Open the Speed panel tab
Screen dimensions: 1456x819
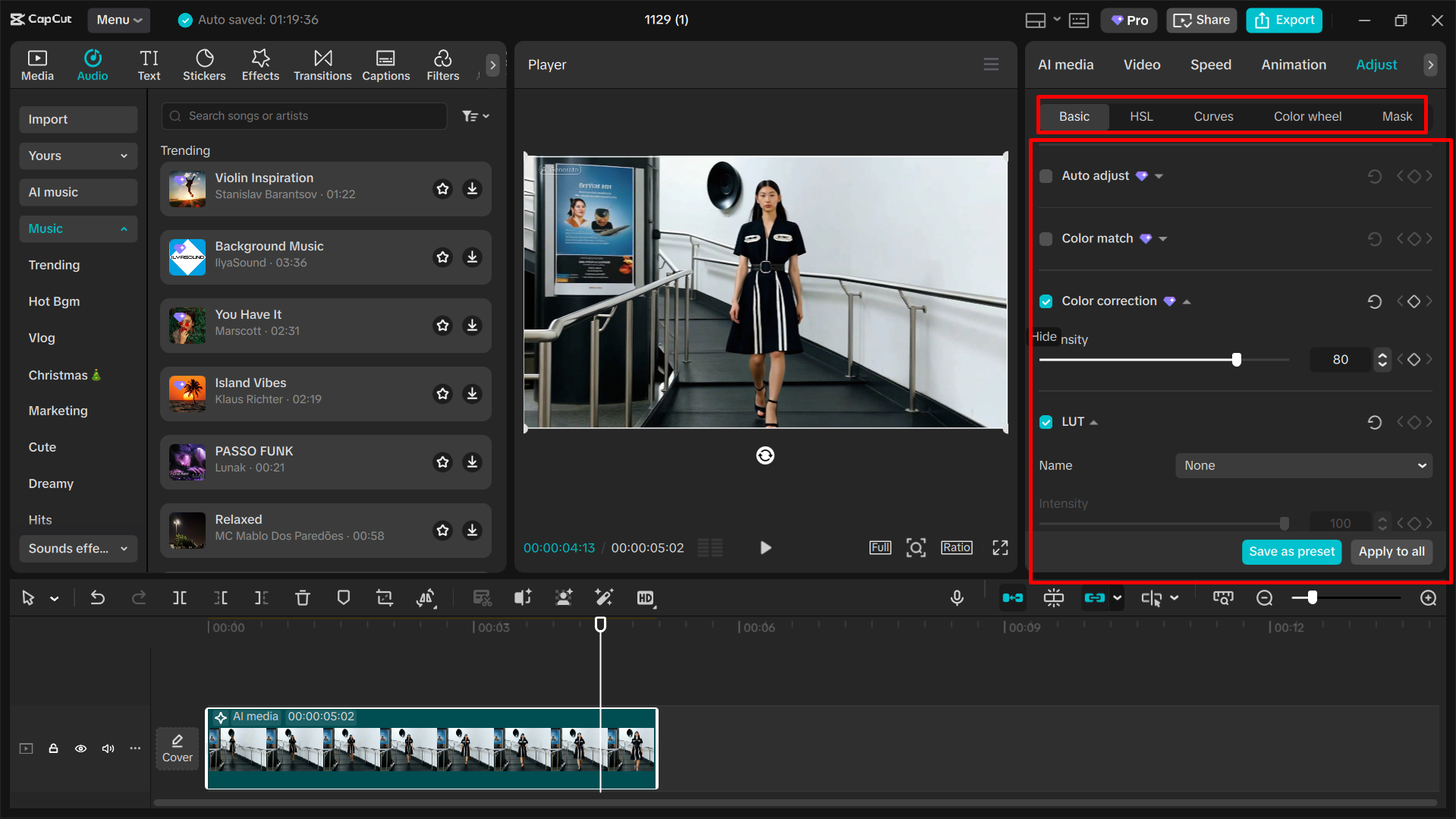[1210, 65]
